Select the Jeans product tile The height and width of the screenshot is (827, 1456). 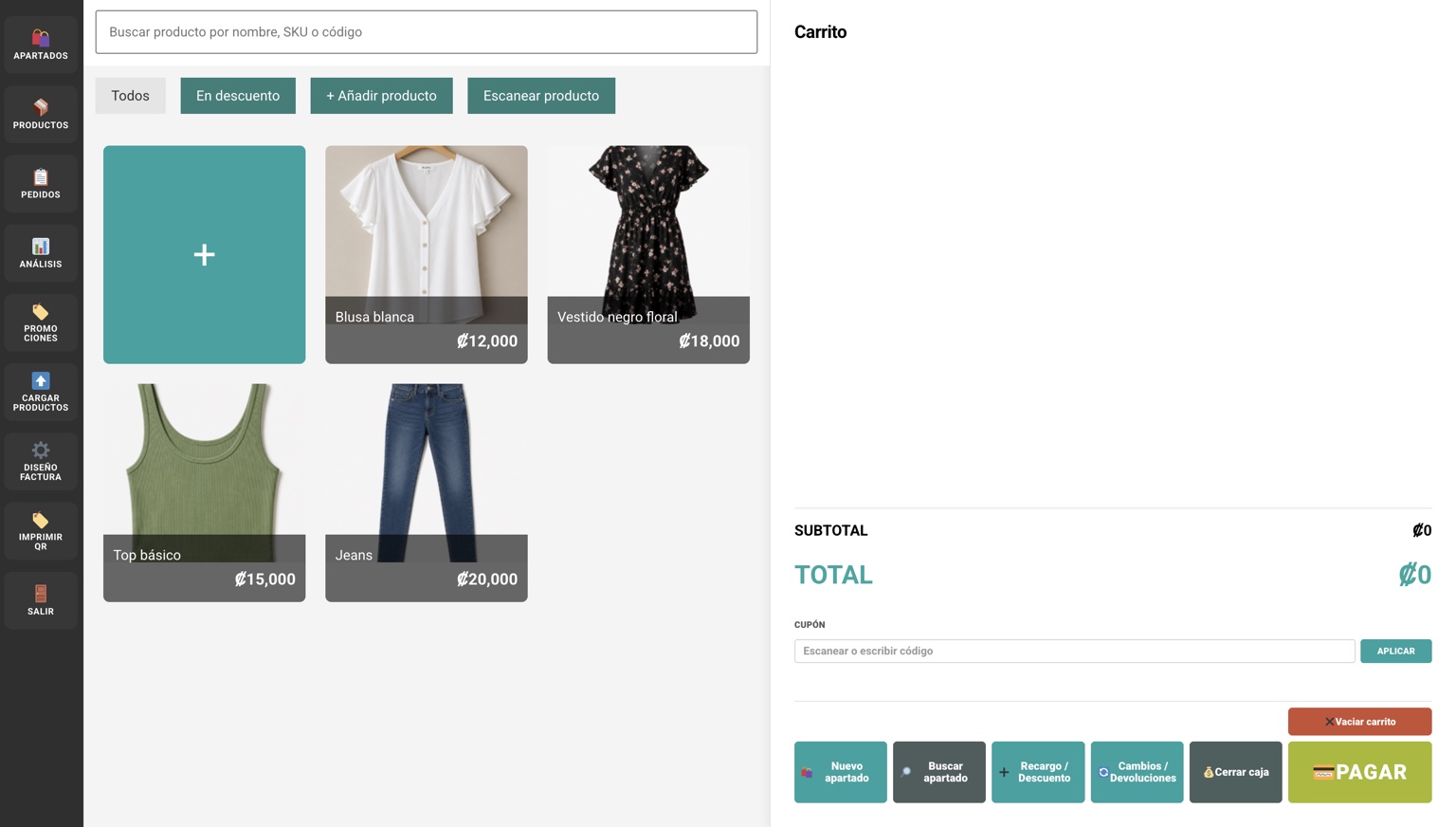click(427, 492)
